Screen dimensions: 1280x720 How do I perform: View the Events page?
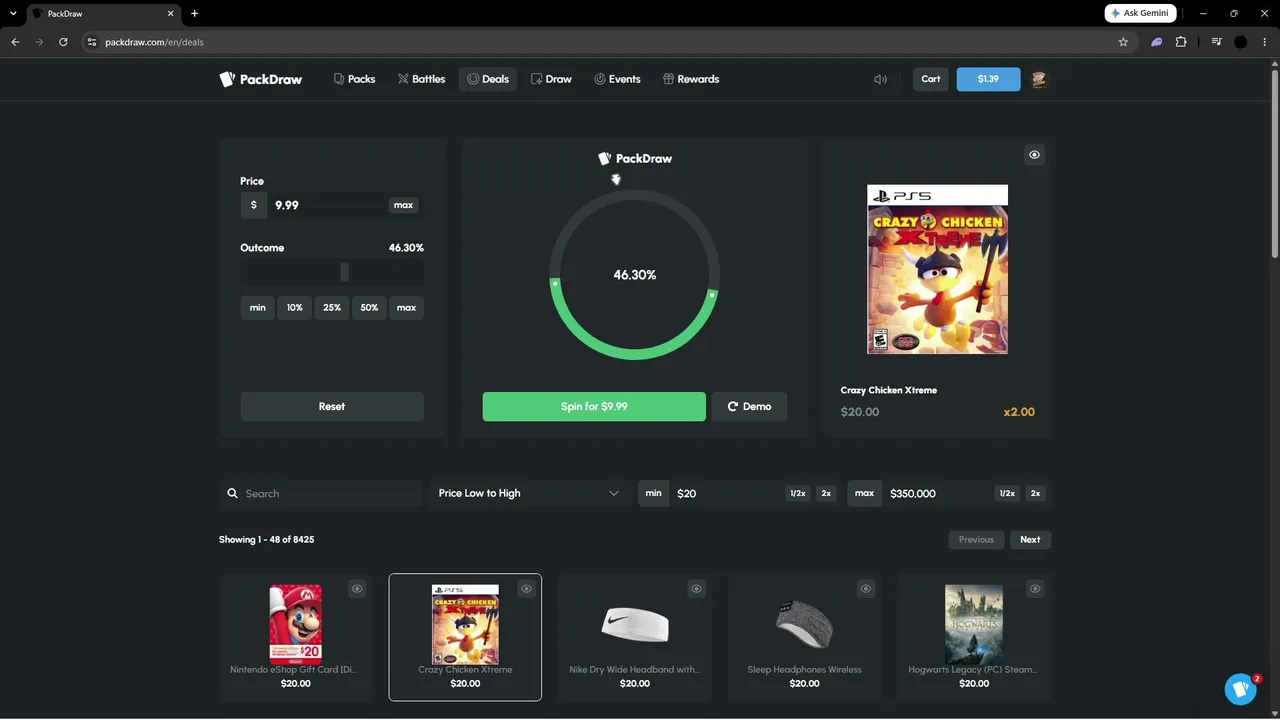click(617, 79)
